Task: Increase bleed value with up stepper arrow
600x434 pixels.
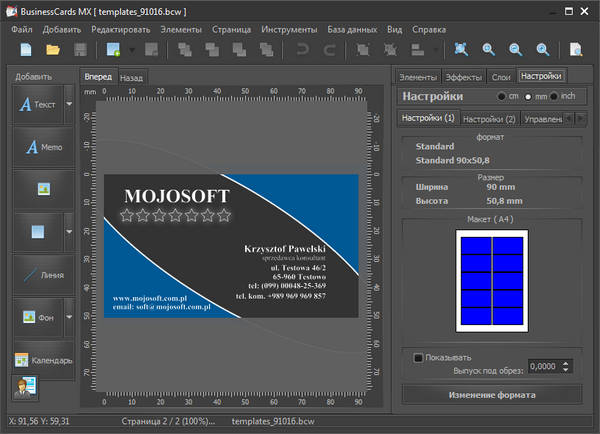Action: tap(566, 363)
